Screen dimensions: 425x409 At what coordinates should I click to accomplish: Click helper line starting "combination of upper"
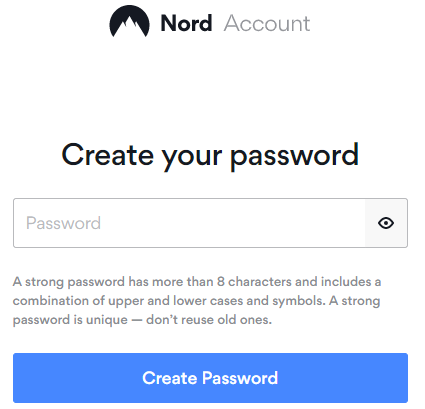(x=196, y=301)
